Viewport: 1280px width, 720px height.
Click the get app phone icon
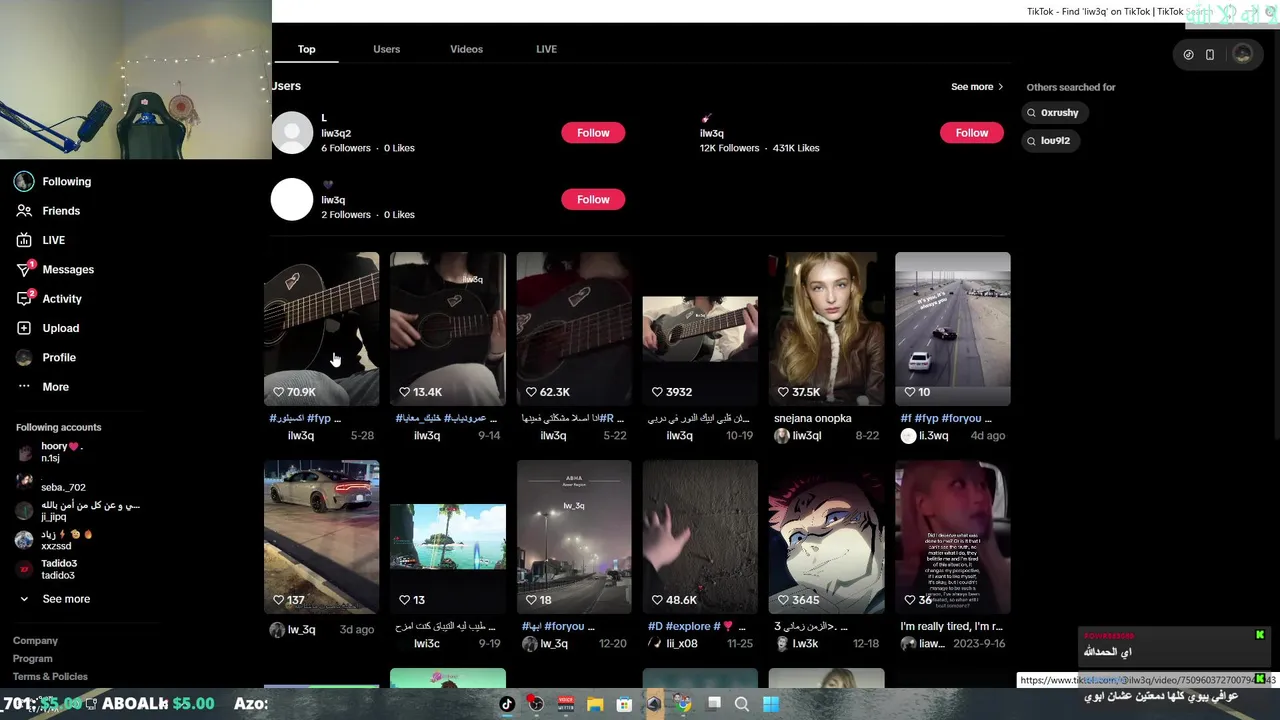click(x=1210, y=55)
